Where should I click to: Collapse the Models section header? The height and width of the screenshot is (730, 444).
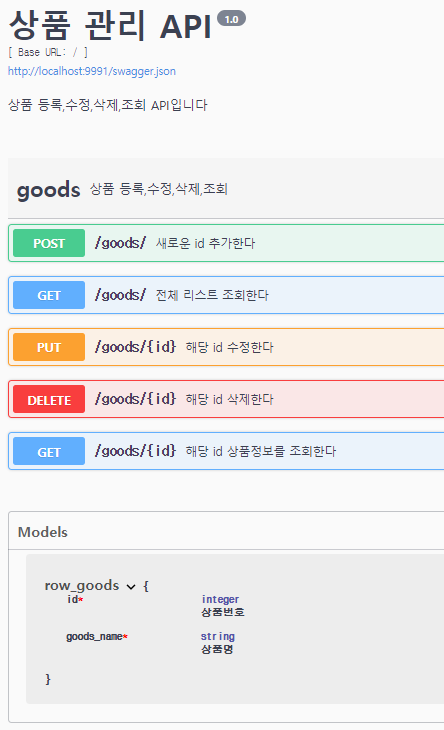226,532
